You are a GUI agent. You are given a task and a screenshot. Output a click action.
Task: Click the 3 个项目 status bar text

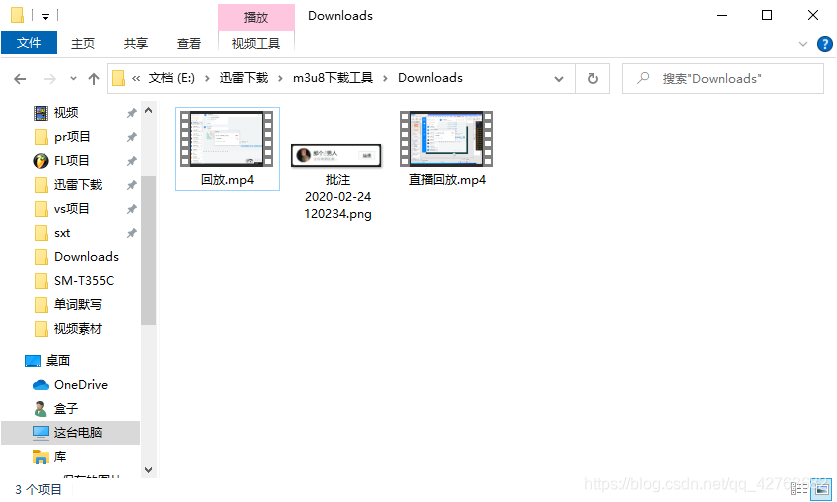38,489
